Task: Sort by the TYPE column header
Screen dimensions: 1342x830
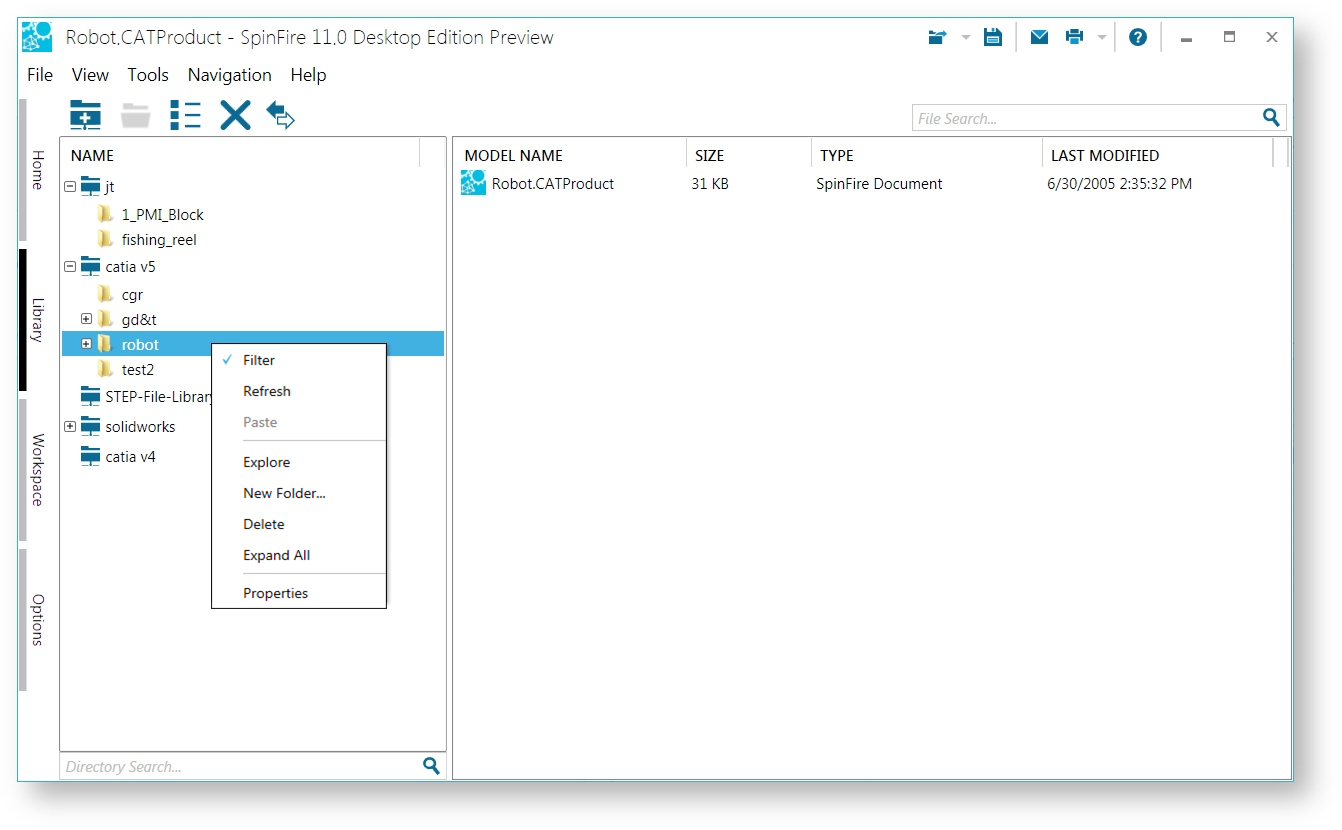Action: [x=926, y=155]
